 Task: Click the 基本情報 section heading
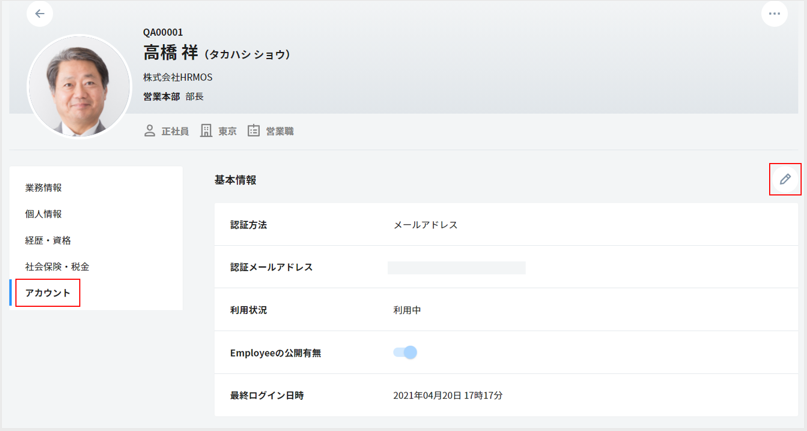click(235, 180)
